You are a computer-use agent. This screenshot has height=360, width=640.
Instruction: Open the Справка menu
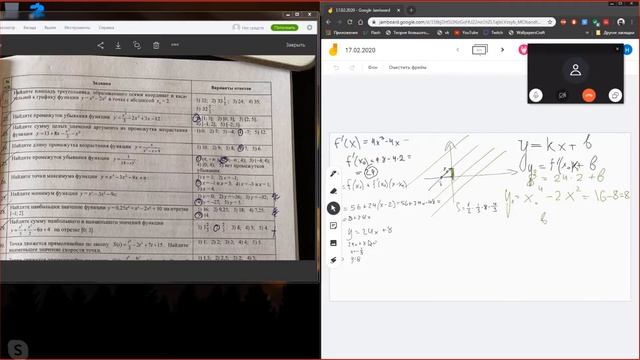106,28
